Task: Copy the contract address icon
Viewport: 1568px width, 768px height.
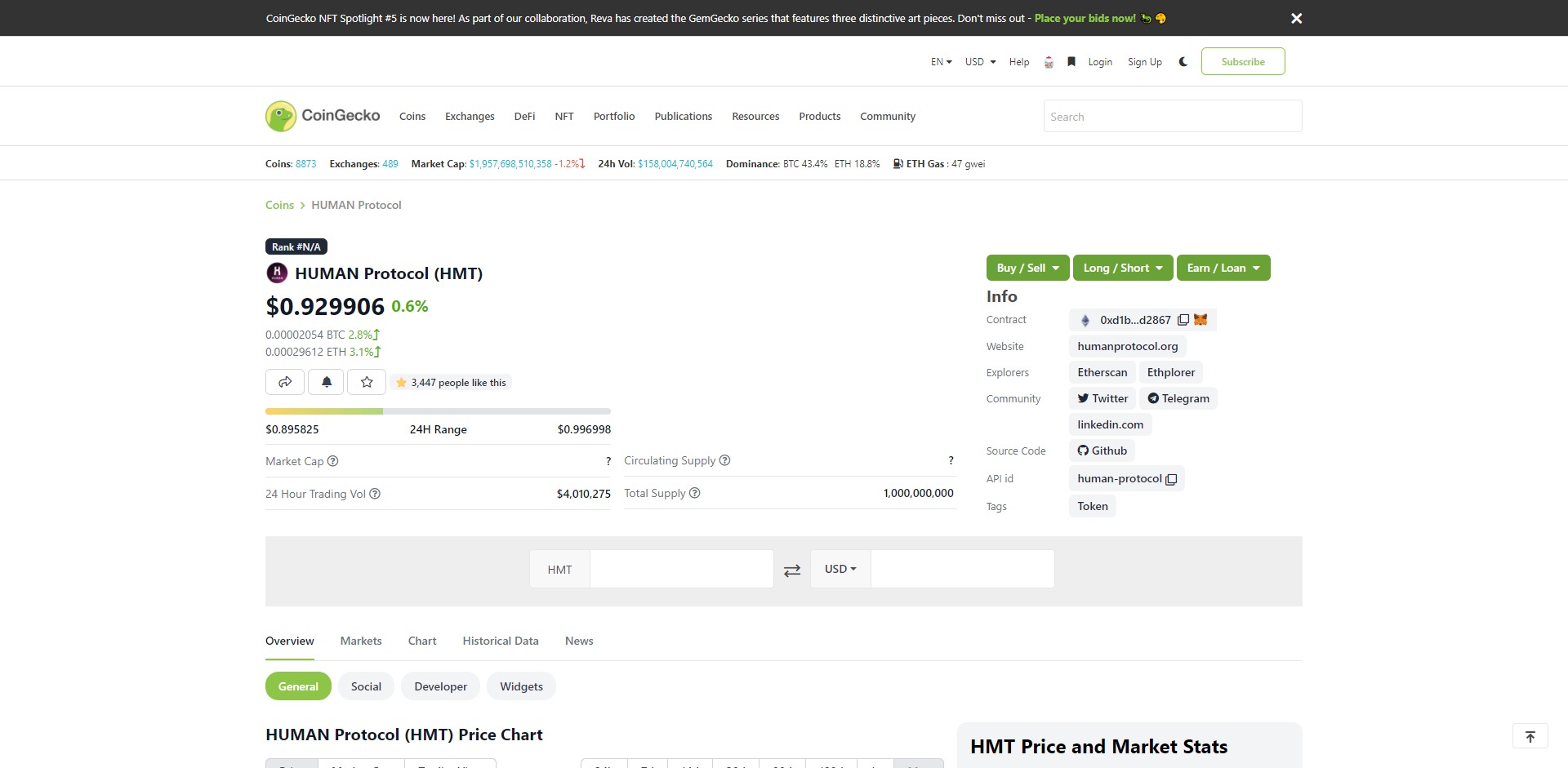Action: (x=1183, y=320)
